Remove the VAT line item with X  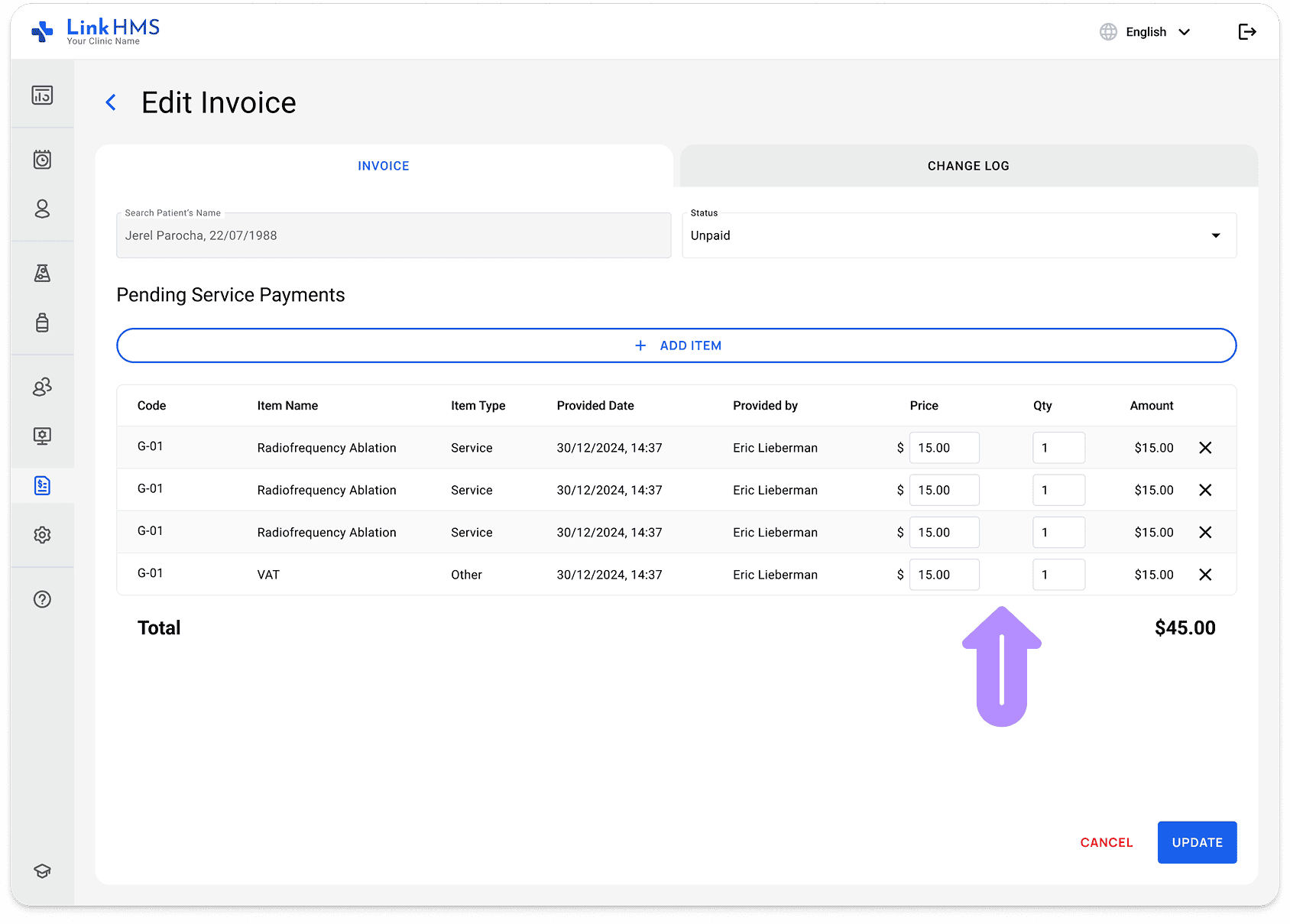click(x=1205, y=574)
